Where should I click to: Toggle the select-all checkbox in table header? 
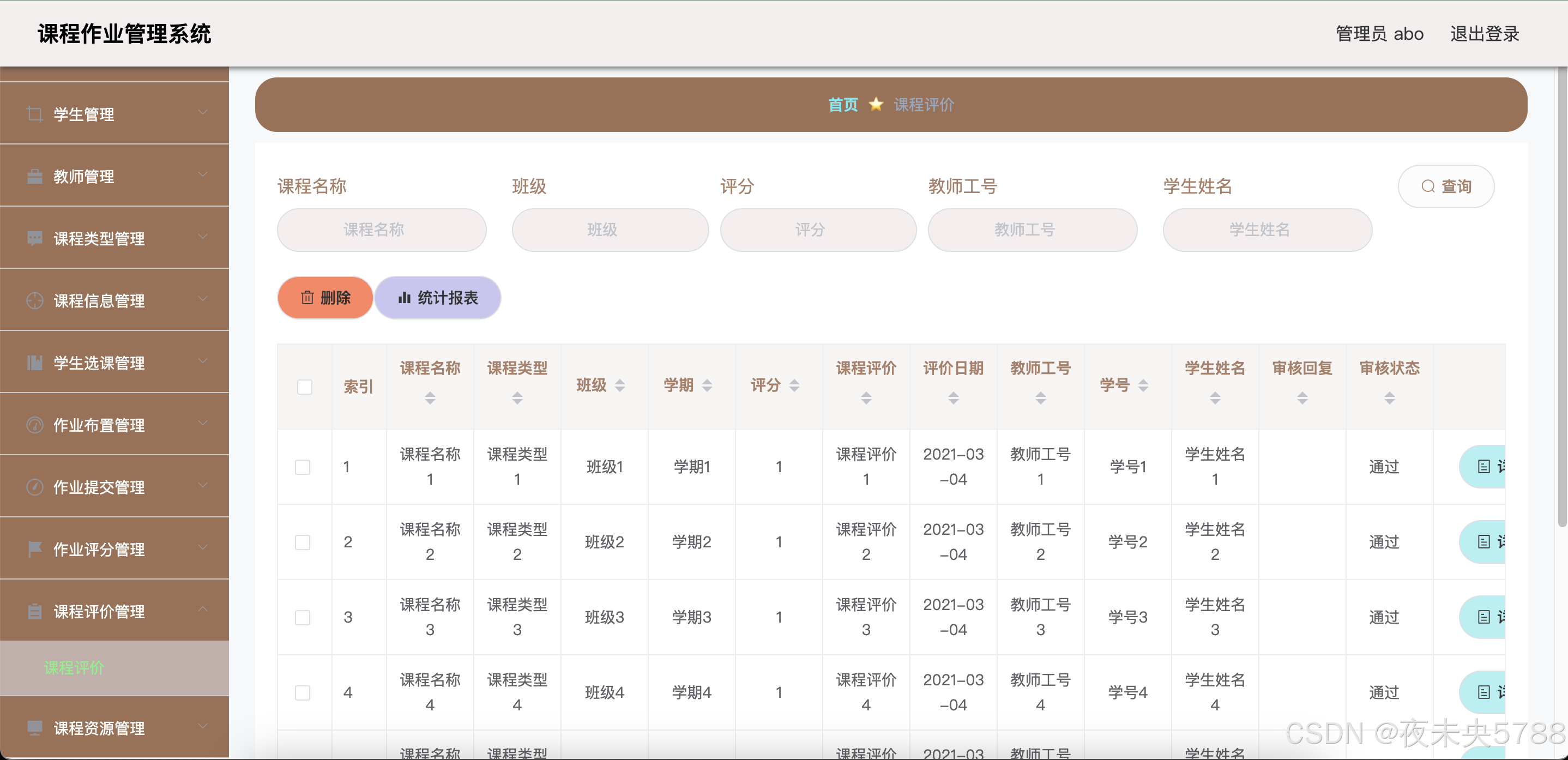pyautogui.click(x=304, y=387)
